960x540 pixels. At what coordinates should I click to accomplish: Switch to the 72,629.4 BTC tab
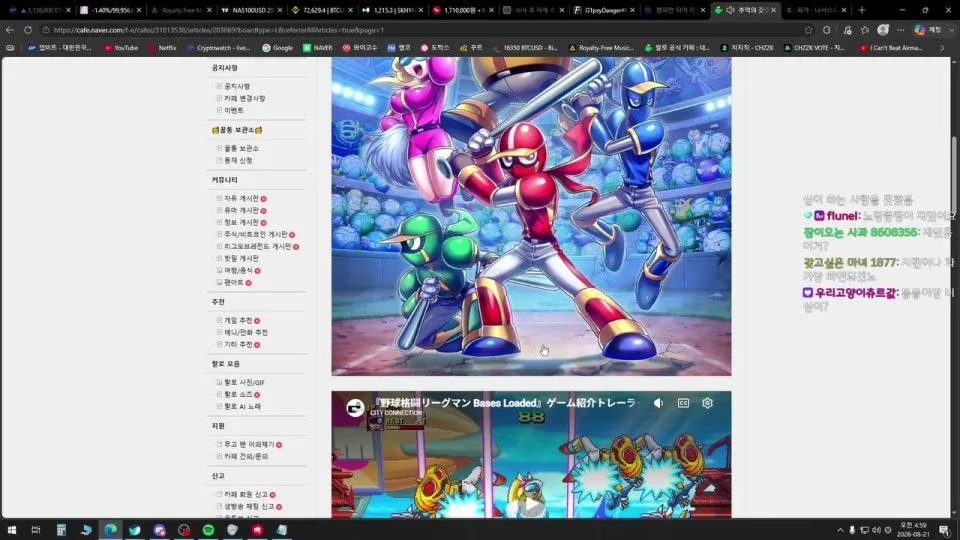click(321, 10)
